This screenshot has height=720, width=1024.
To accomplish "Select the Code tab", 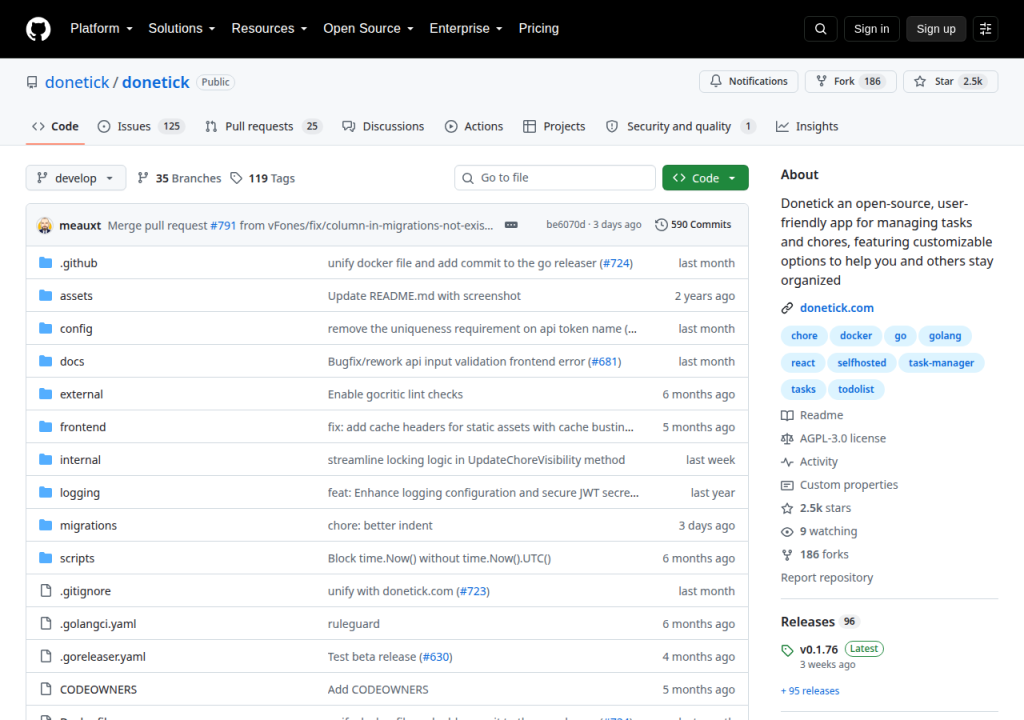I will 56,126.
